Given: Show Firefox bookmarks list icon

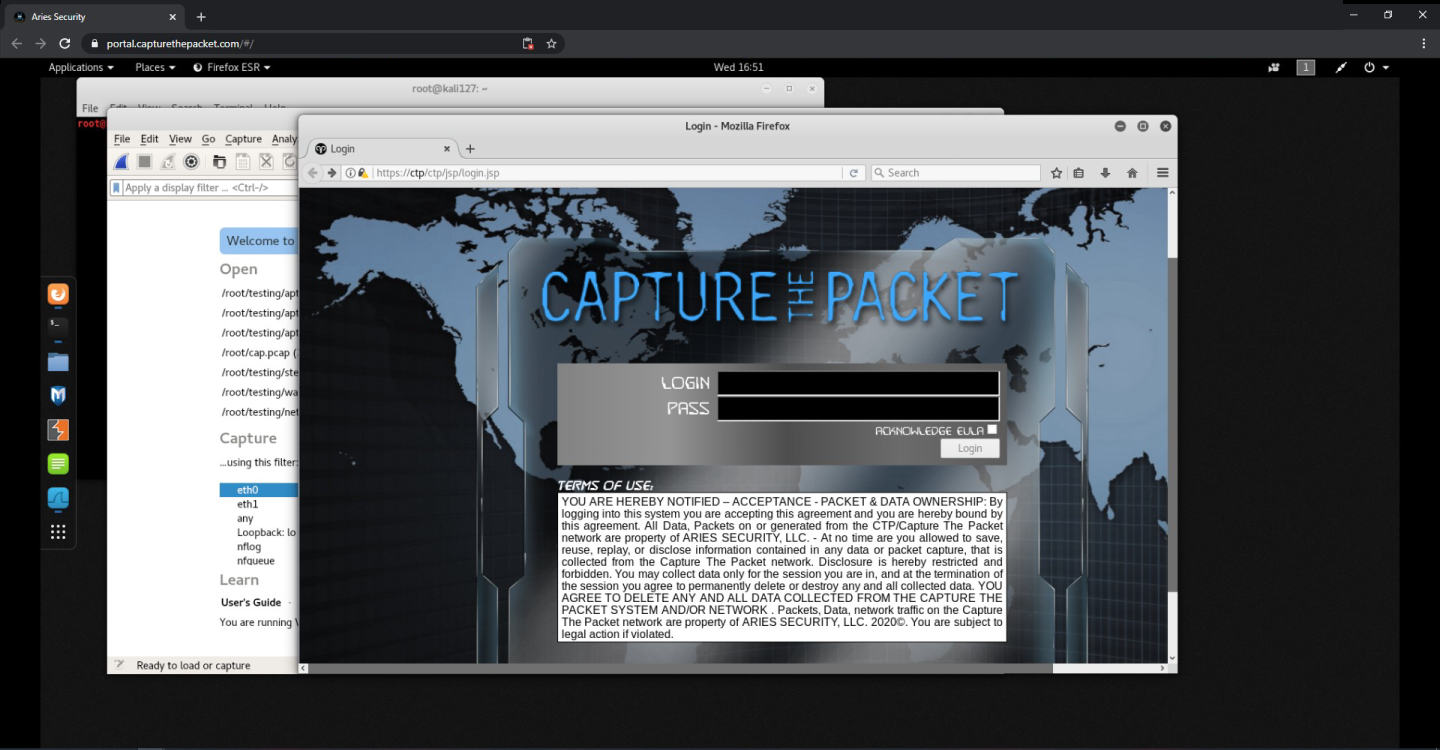Looking at the screenshot, I should coord(1079,173).
